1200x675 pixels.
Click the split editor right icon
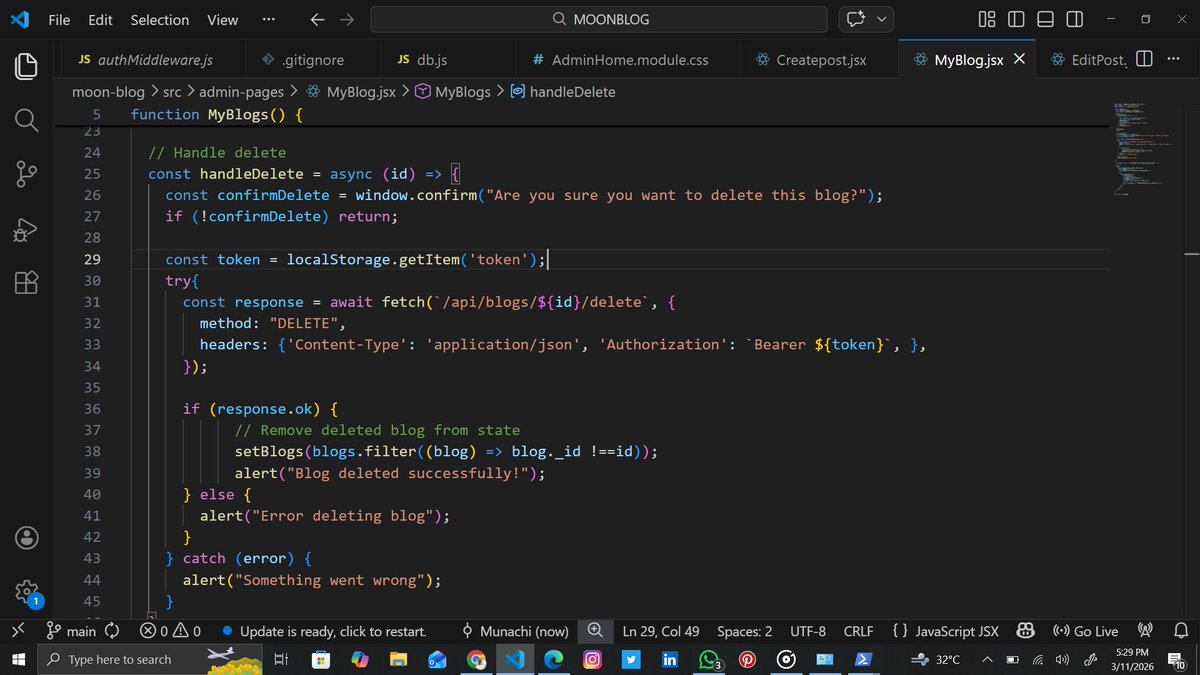tap(1145, 60)
